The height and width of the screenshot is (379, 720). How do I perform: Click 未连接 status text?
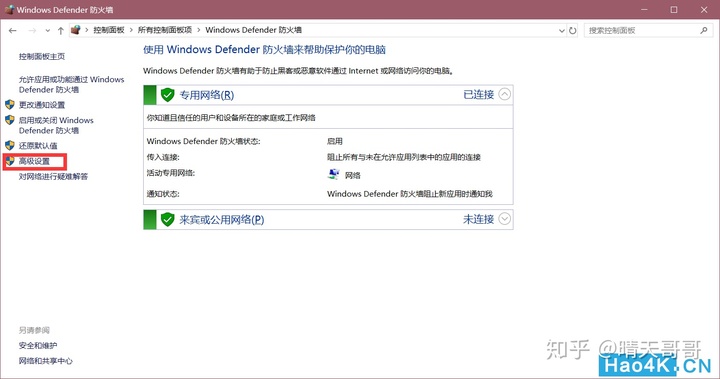pyautogui.click(x=478, y=219)
